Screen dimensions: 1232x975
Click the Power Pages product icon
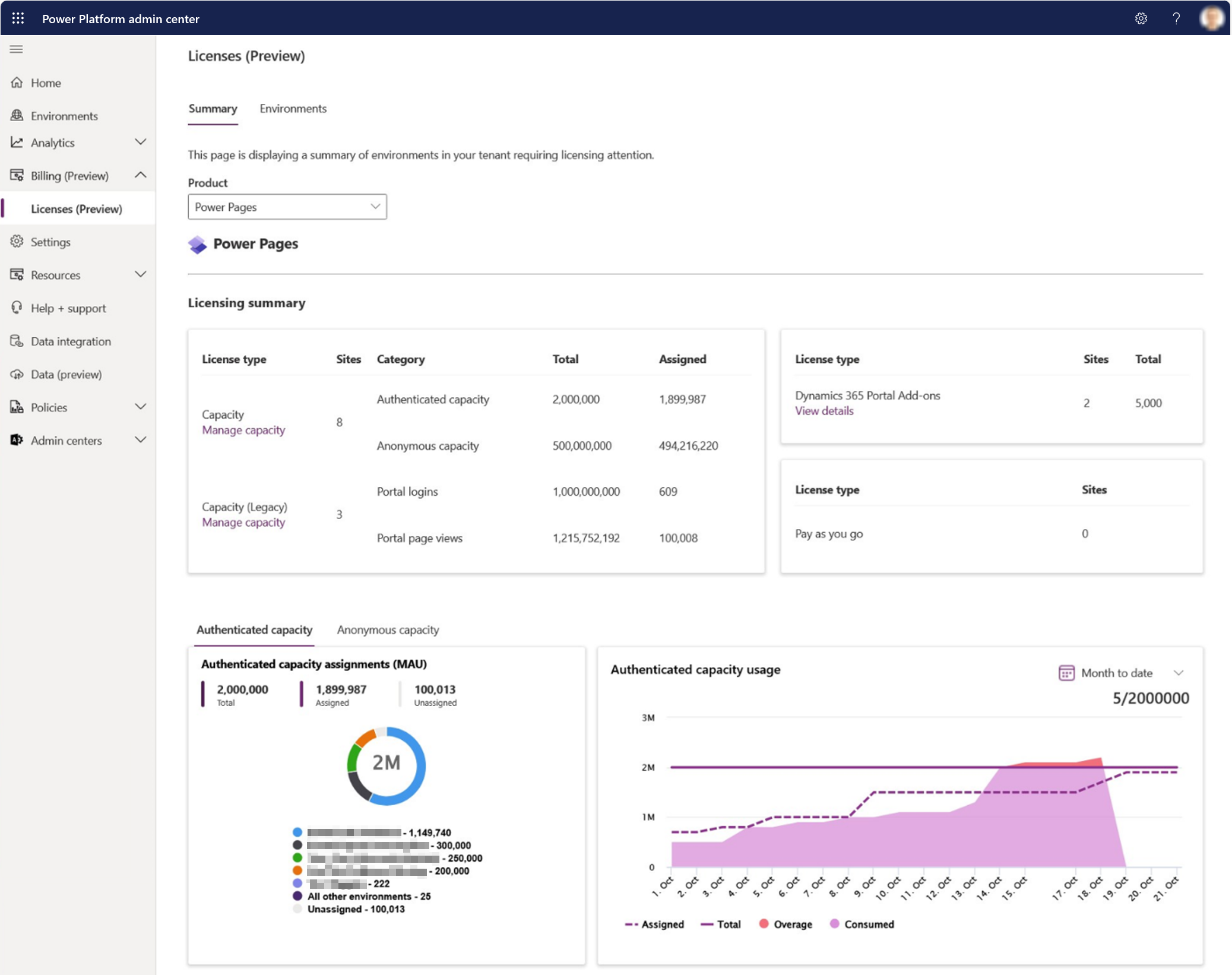[x=197, y=243]
